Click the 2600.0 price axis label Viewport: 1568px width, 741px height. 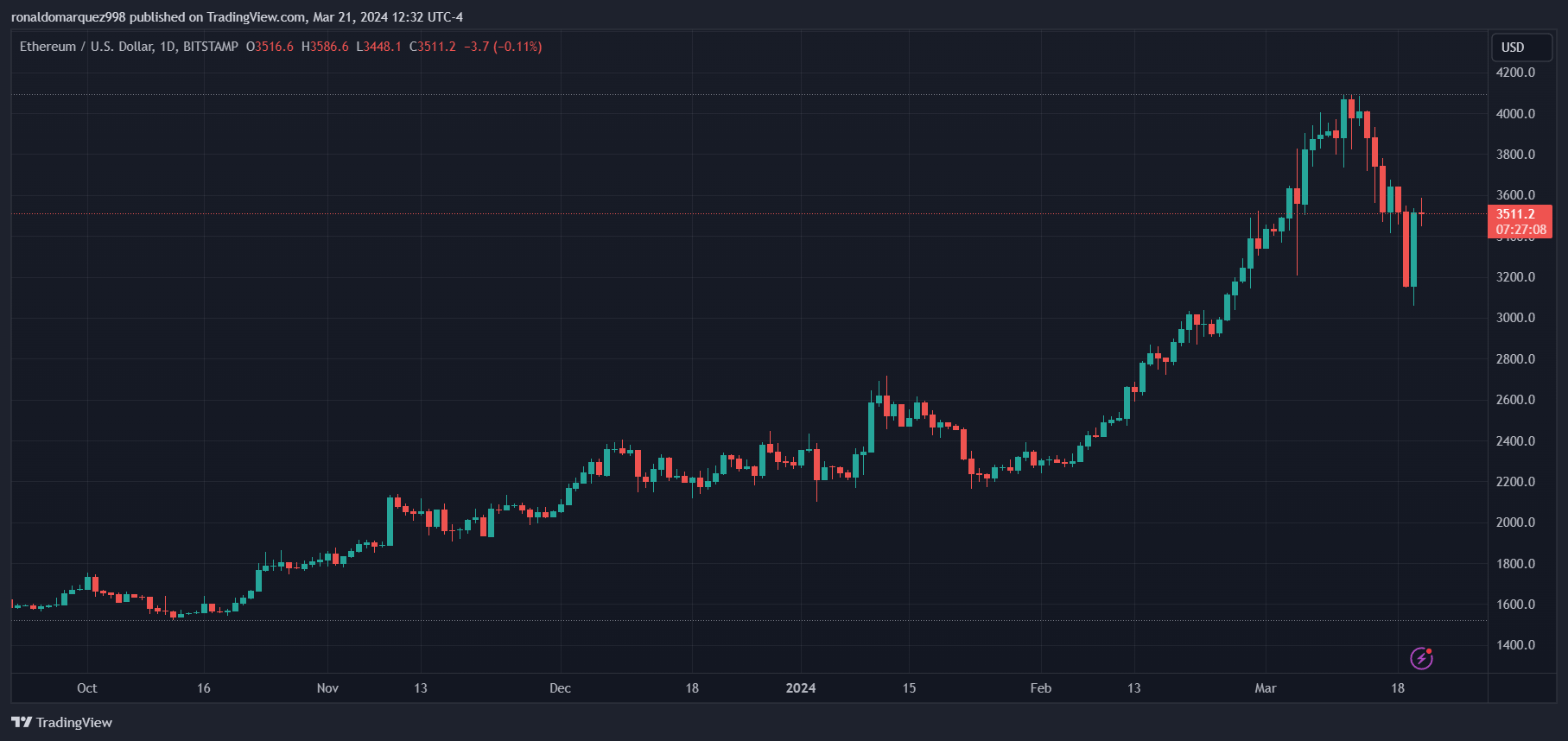pyautogui.click(x=1516, y=400)
